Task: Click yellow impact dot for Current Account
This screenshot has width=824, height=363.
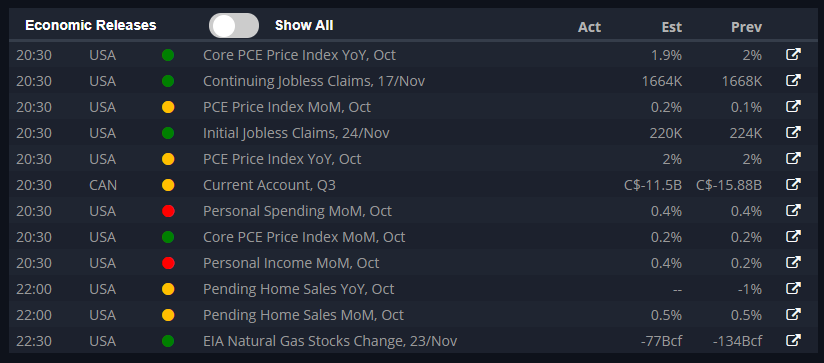Action: [x=168, y=185]
